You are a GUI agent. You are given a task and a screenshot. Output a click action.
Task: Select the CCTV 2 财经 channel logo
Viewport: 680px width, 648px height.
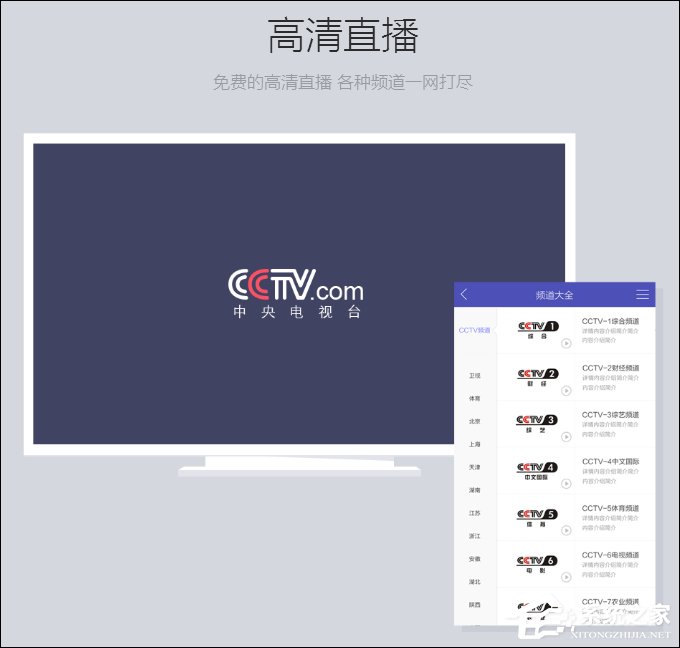[x=538, y=377]
